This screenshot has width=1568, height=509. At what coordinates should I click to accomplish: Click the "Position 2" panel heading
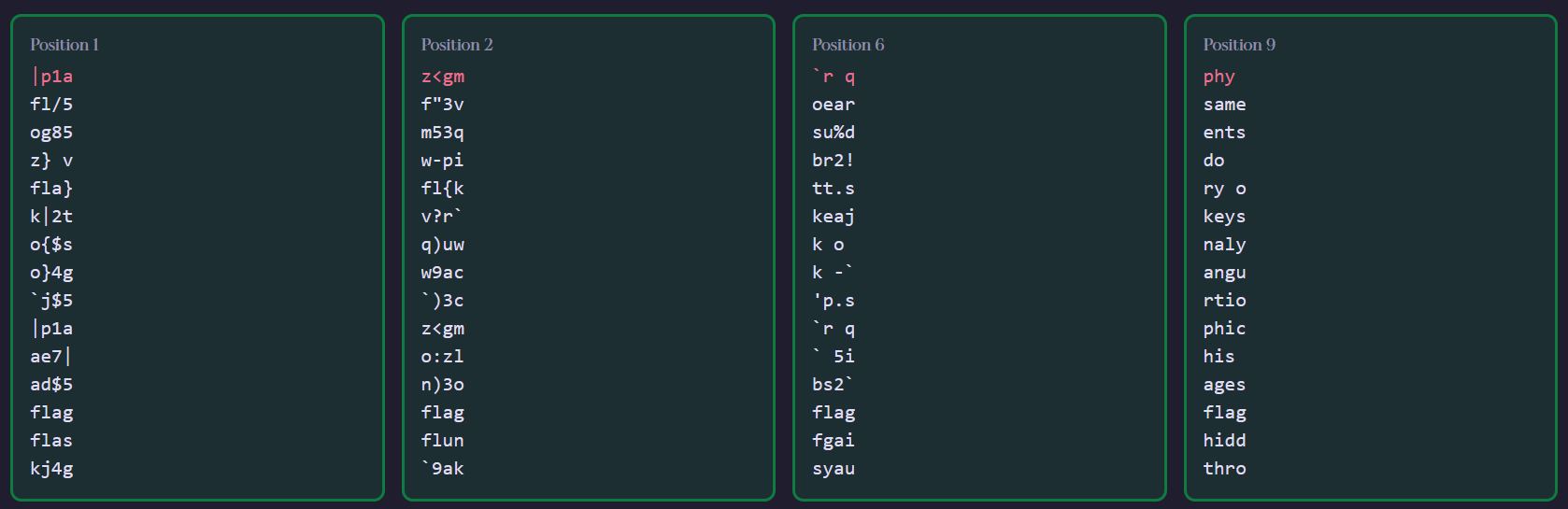pyautogui.click(x=456, y=45)
